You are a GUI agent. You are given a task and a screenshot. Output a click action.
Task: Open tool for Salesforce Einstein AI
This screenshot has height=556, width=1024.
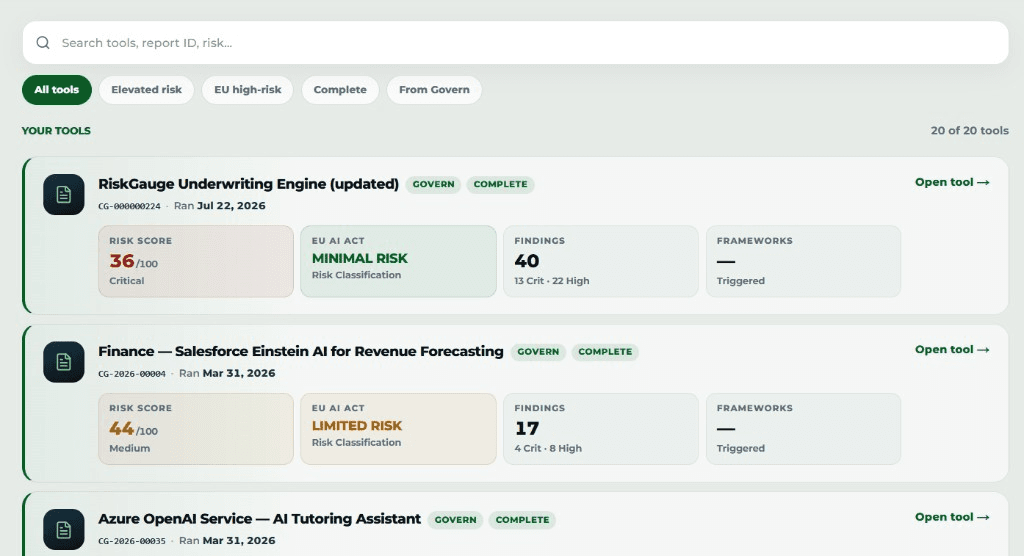pyautogui.click(x=952, y=350)
